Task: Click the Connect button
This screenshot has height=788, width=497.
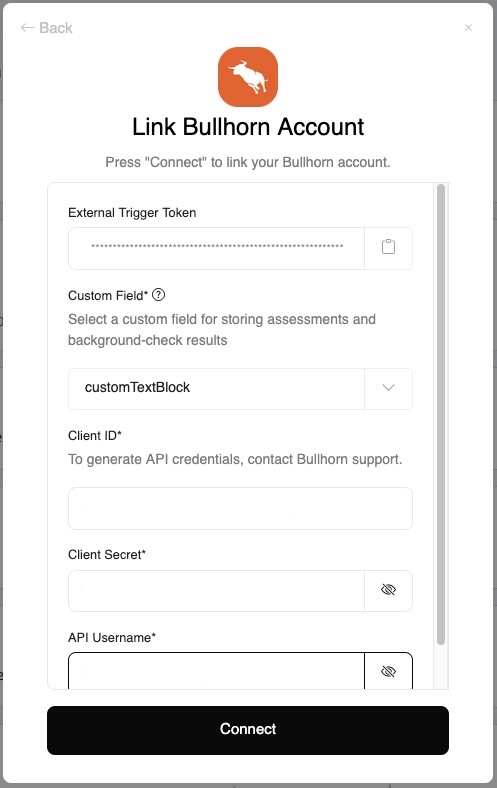Action: 248,730
